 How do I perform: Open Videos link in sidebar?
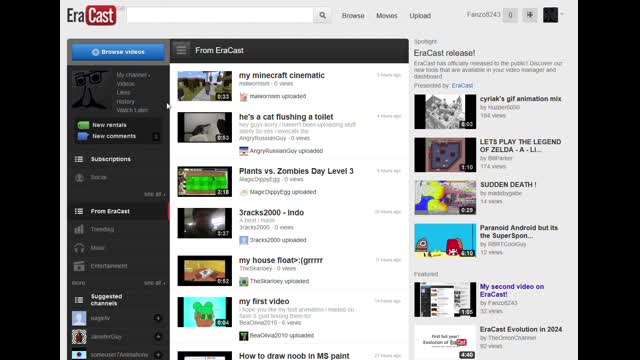125,84
